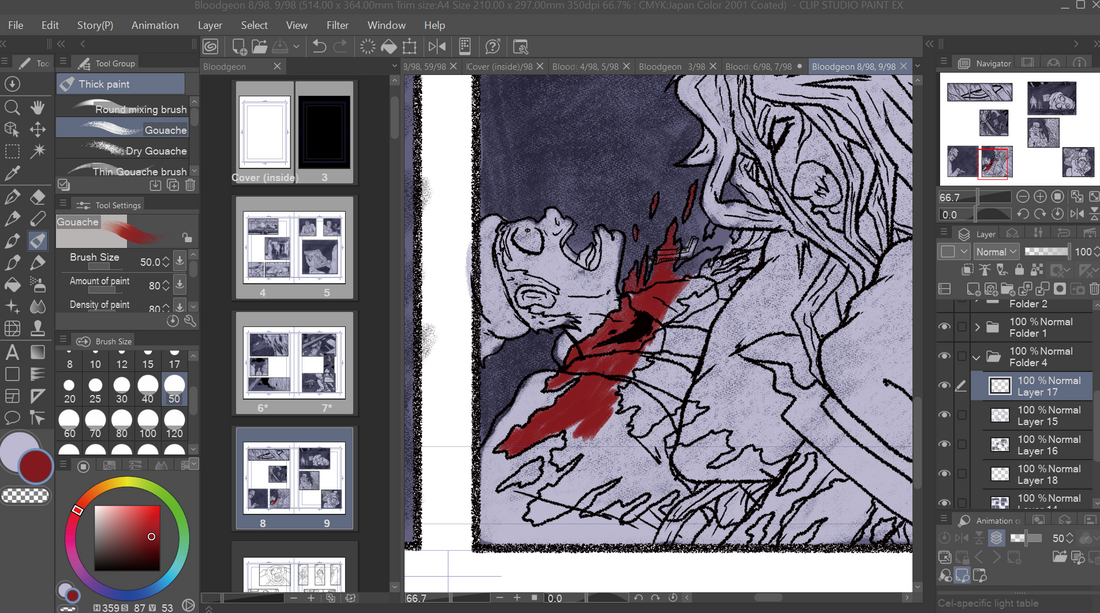Viewport: 1100px width, 613px height.
Task: Collapse Folder 4 in layer list
Action: [x=977, y=357]
